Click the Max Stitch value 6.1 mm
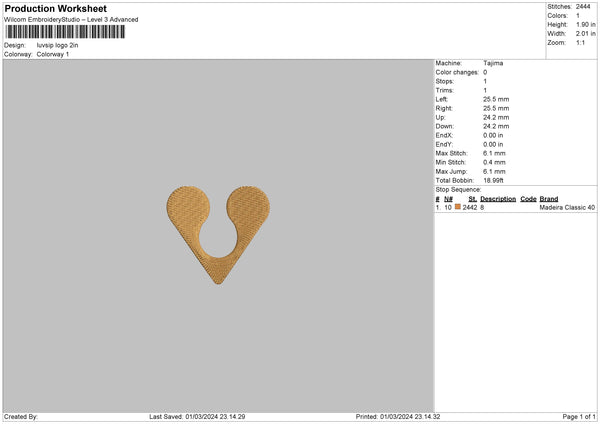This screenshot has width=600, height=424. point(494,153)
